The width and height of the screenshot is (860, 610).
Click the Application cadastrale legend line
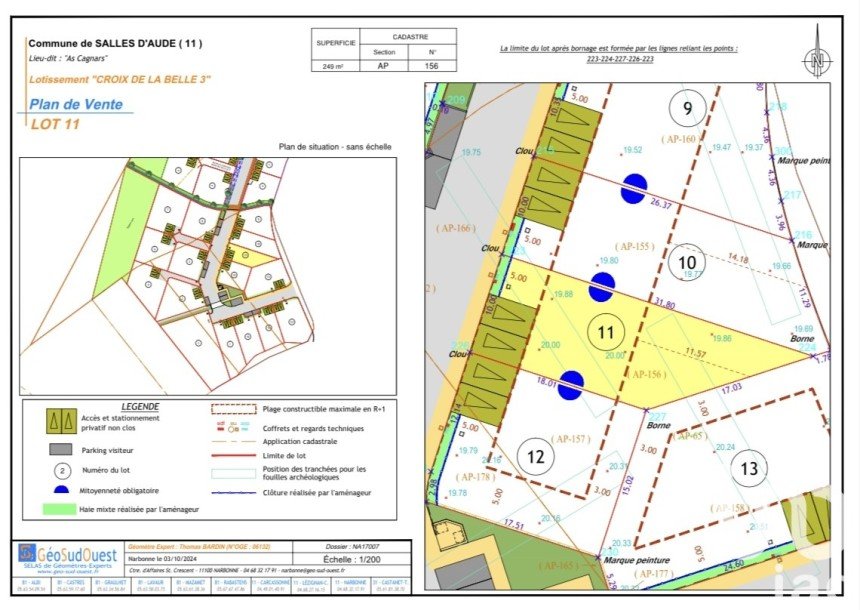pos(234,441)
